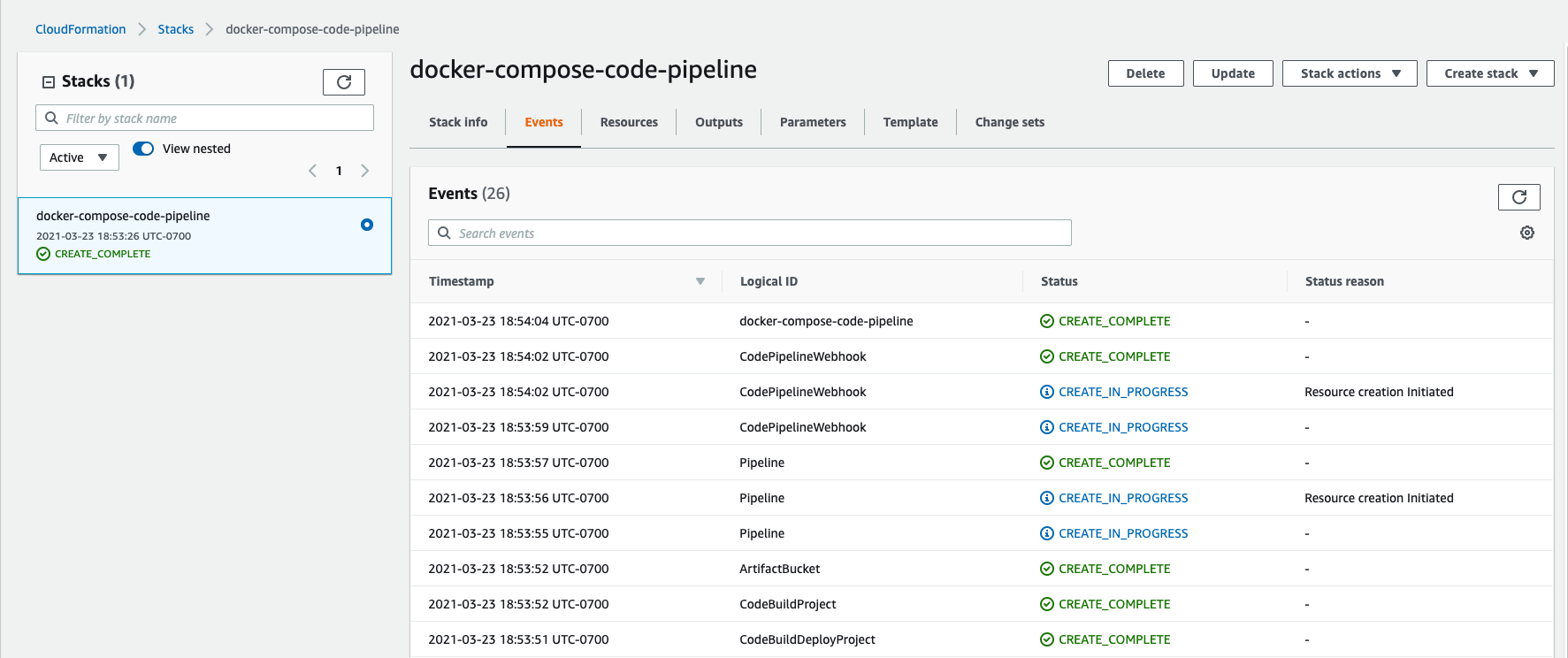Collapse the Stacks panel box icon
This screenshot has height=658, width=1568.
click(x=49, y=81)
